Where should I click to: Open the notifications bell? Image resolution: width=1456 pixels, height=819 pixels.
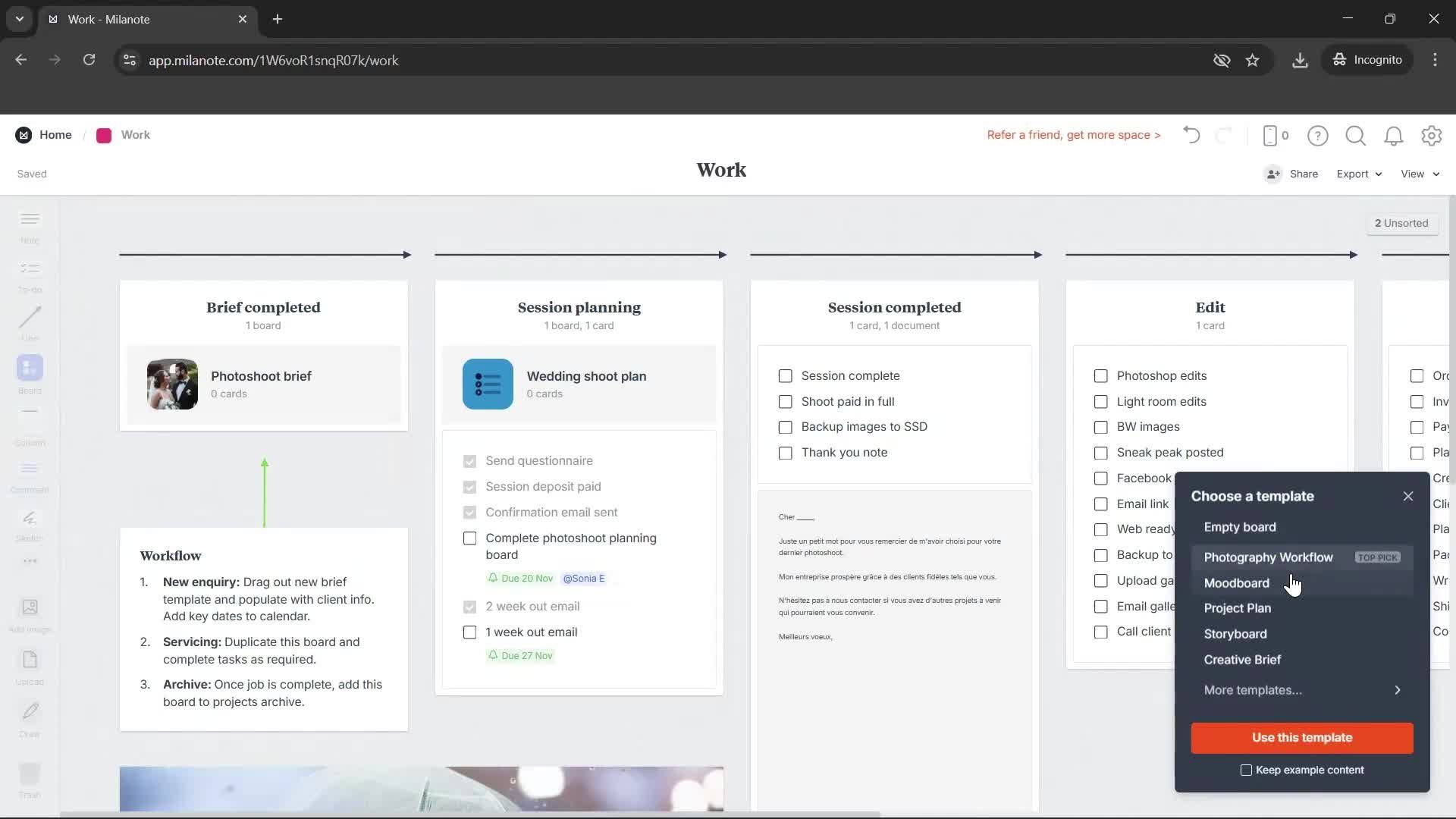click(x=1394, y=136)
